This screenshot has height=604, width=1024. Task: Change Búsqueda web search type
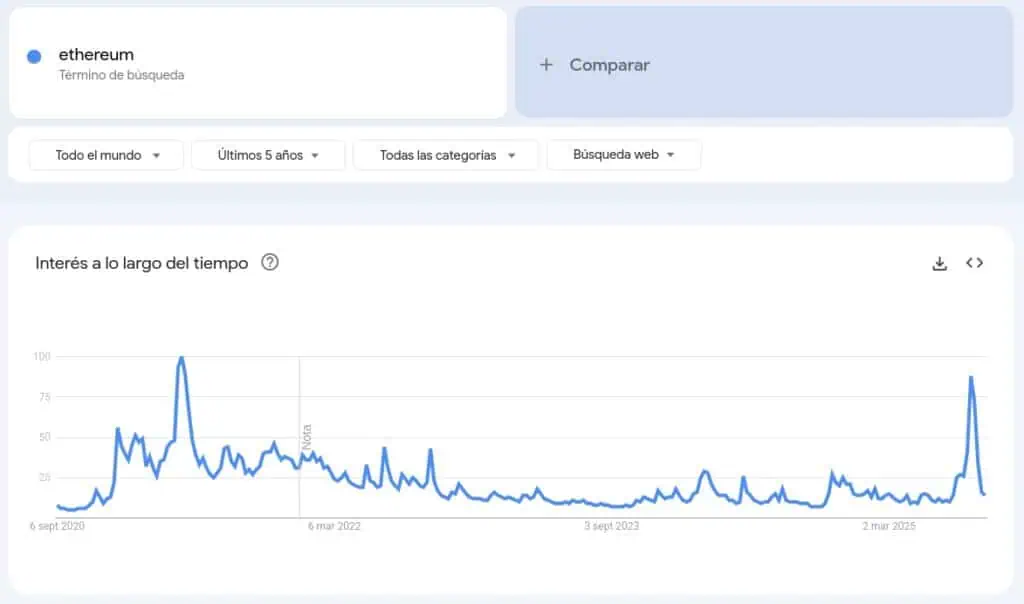point(623,155)
